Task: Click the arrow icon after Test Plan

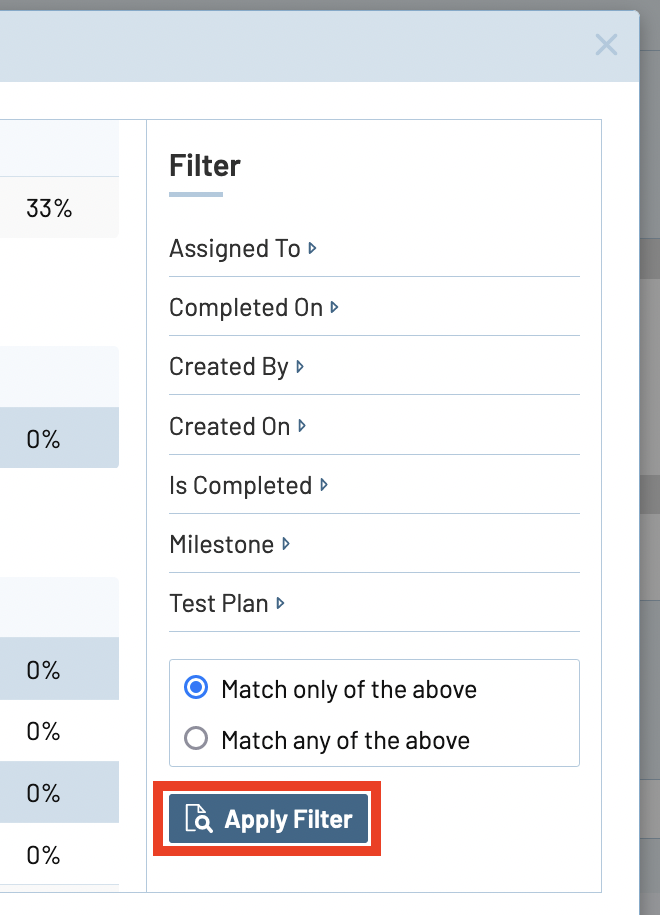Action: point(281,603)
